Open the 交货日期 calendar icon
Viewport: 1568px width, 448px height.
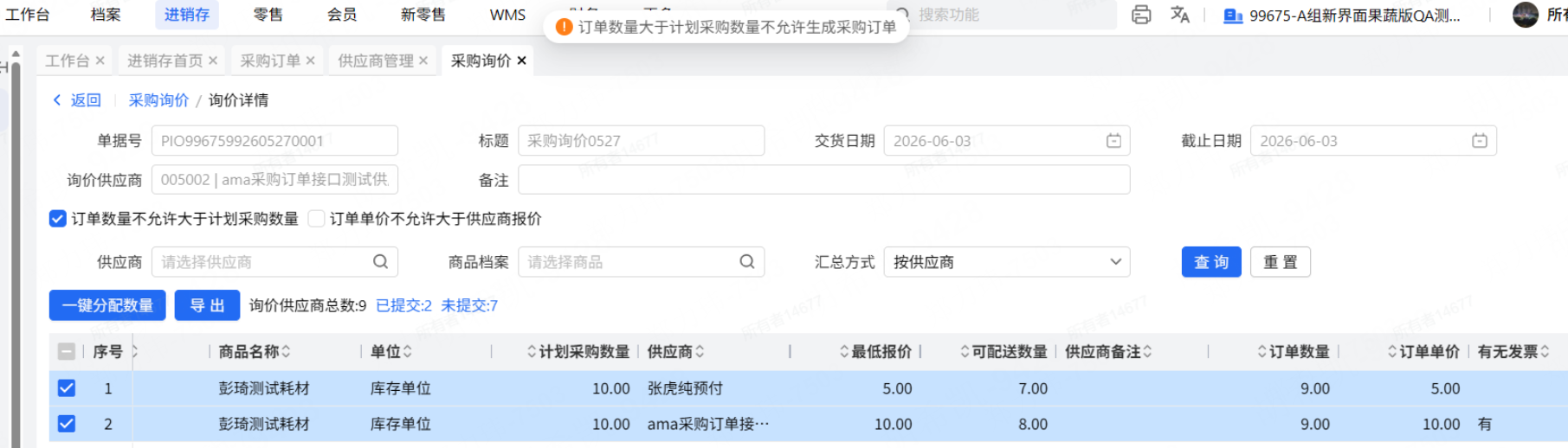pyautogui.click(x=1113, y=140)
